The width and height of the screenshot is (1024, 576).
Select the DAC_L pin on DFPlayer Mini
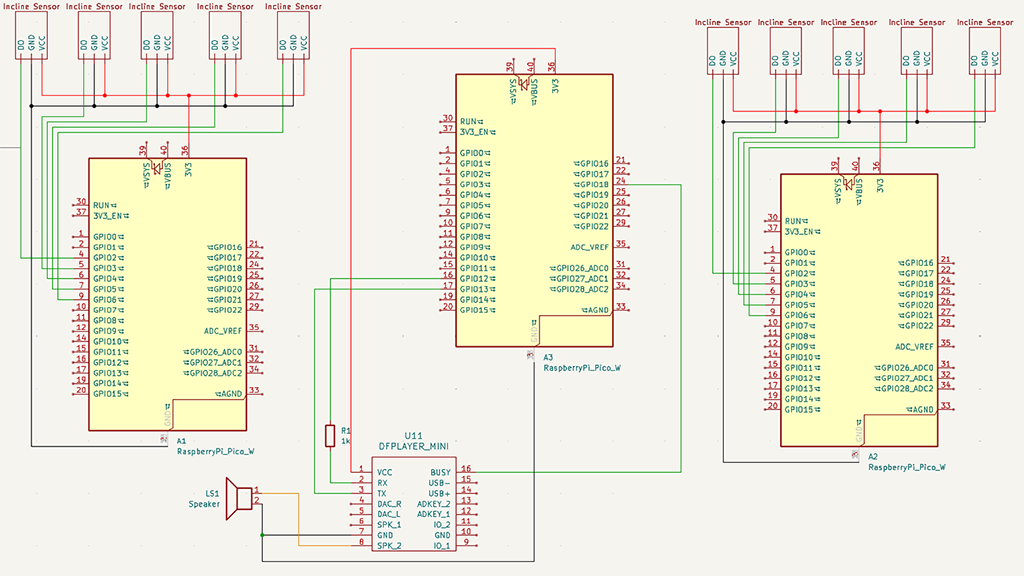point(389,514)
